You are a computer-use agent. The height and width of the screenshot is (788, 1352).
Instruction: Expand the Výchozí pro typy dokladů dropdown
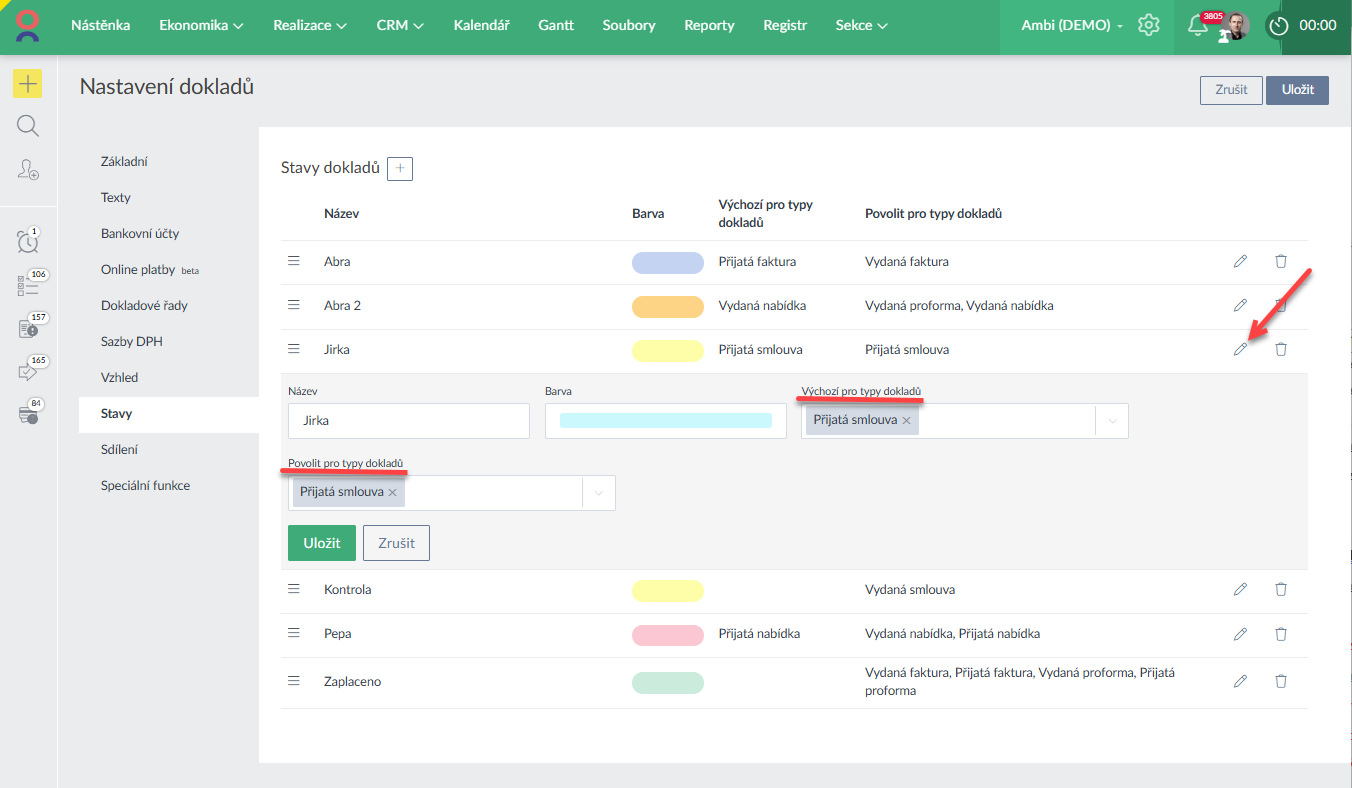click(x=1112, y=422)
